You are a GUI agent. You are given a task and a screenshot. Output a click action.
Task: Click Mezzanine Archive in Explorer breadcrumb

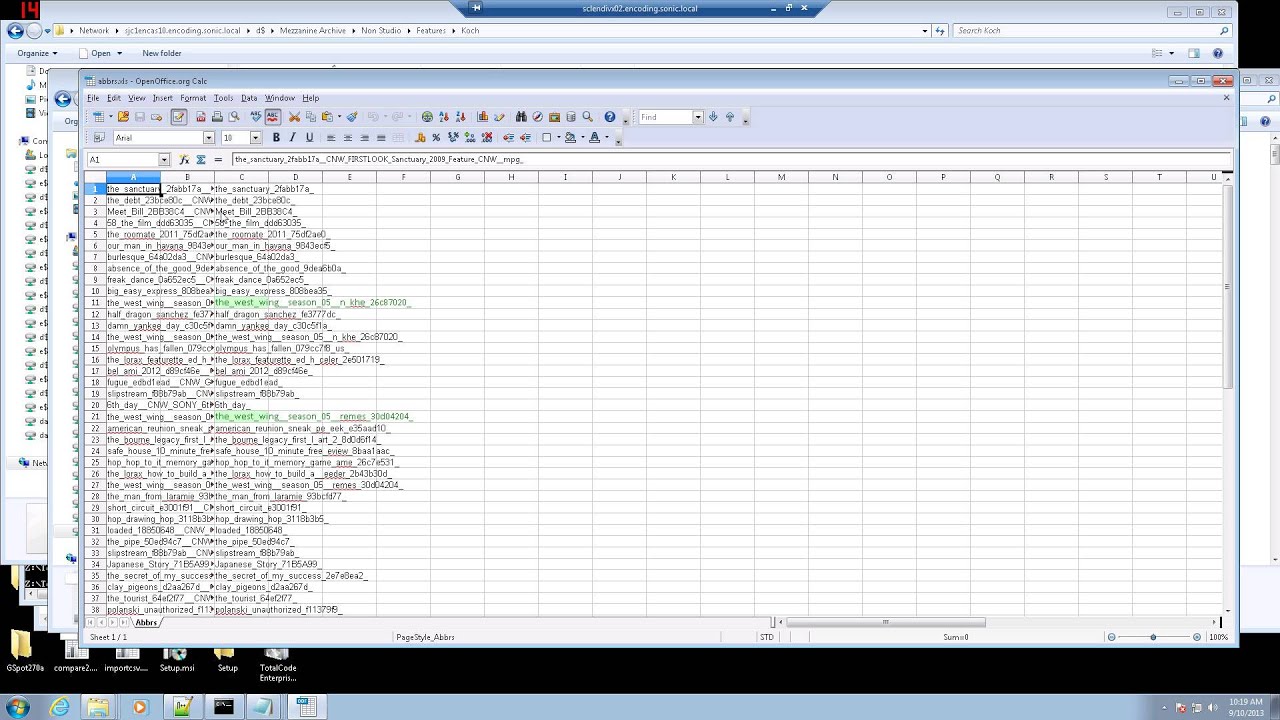point(312,31)
